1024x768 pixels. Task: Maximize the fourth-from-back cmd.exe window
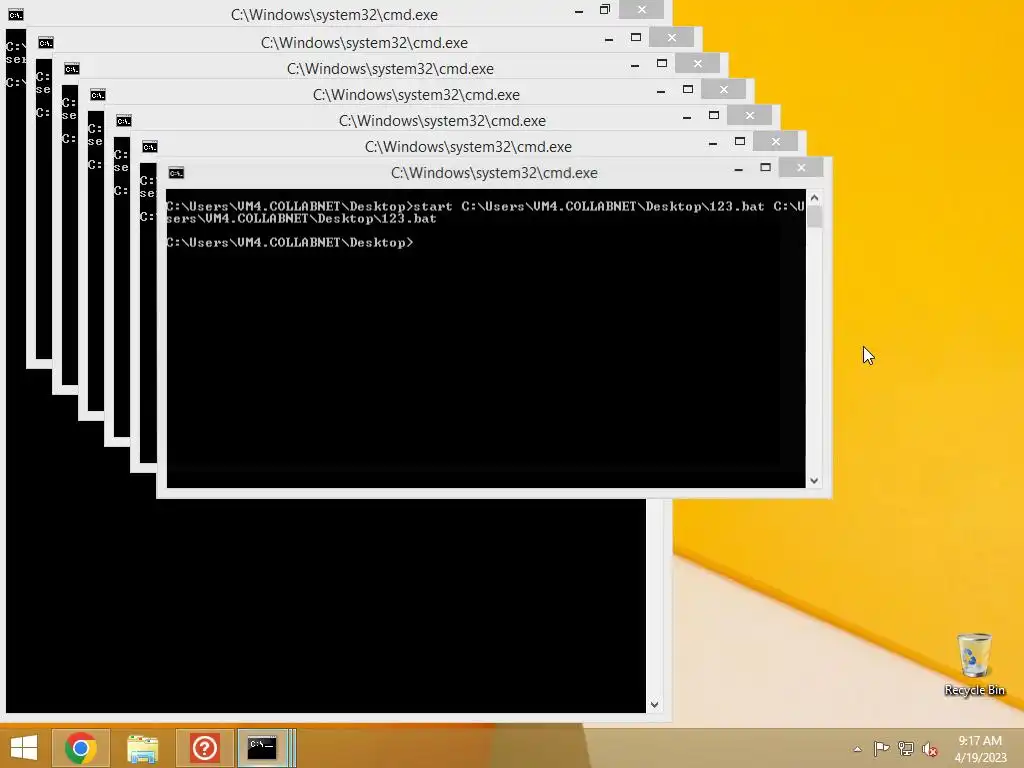[688, 89]
